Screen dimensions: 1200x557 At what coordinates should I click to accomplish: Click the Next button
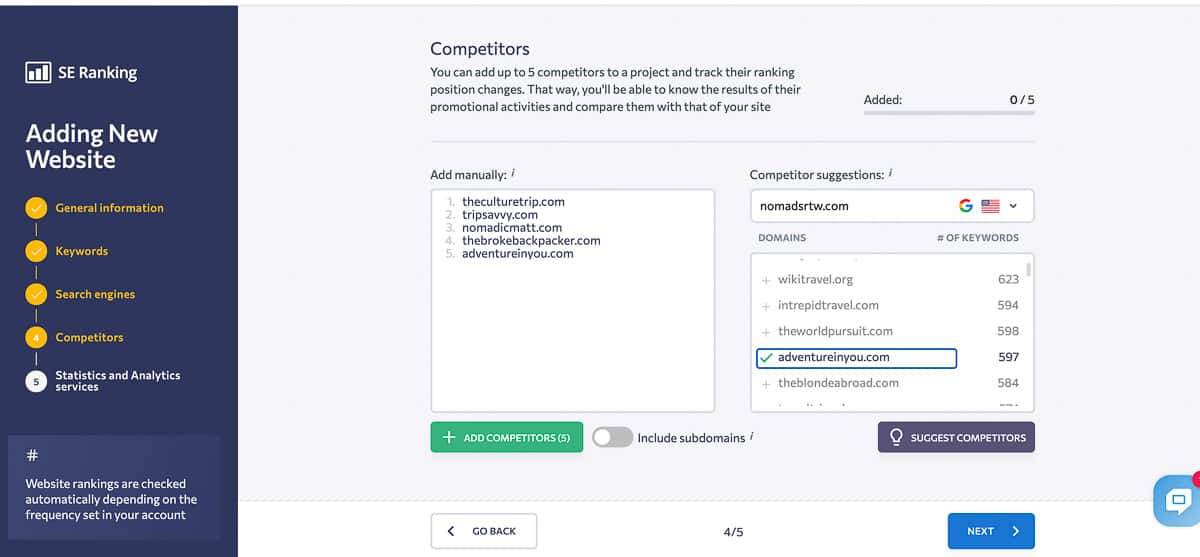(x=990, y=531)
